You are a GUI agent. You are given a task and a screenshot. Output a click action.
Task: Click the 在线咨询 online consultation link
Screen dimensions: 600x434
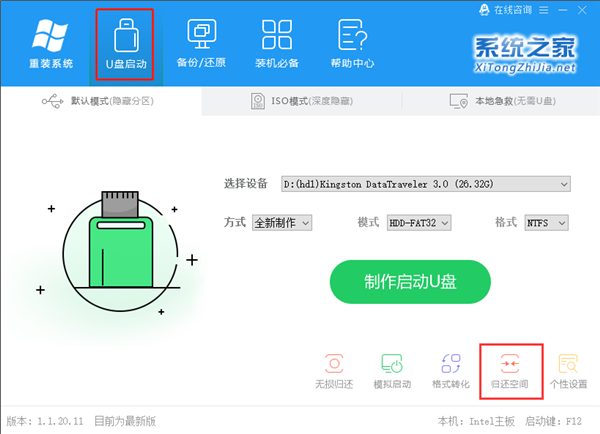505,10
